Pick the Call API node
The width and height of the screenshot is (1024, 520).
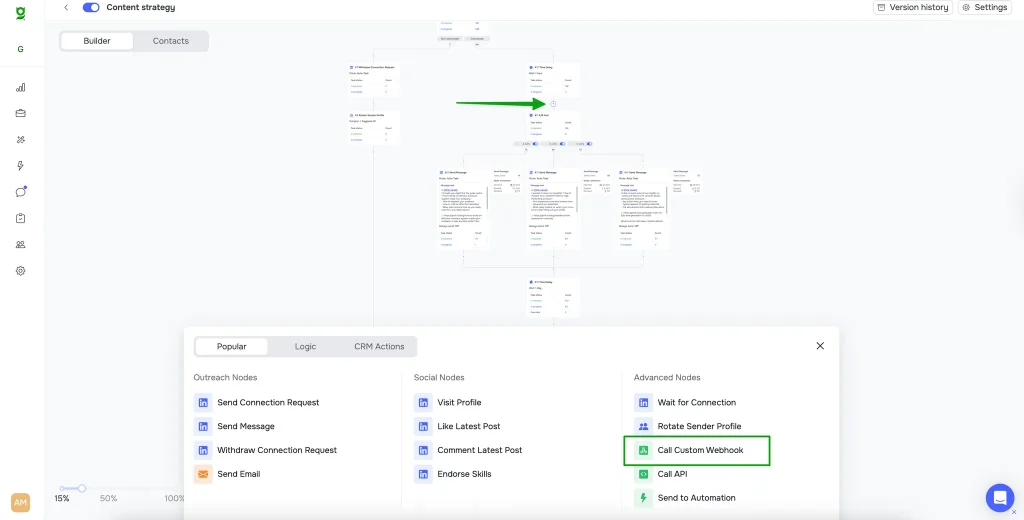click(672, 474)
